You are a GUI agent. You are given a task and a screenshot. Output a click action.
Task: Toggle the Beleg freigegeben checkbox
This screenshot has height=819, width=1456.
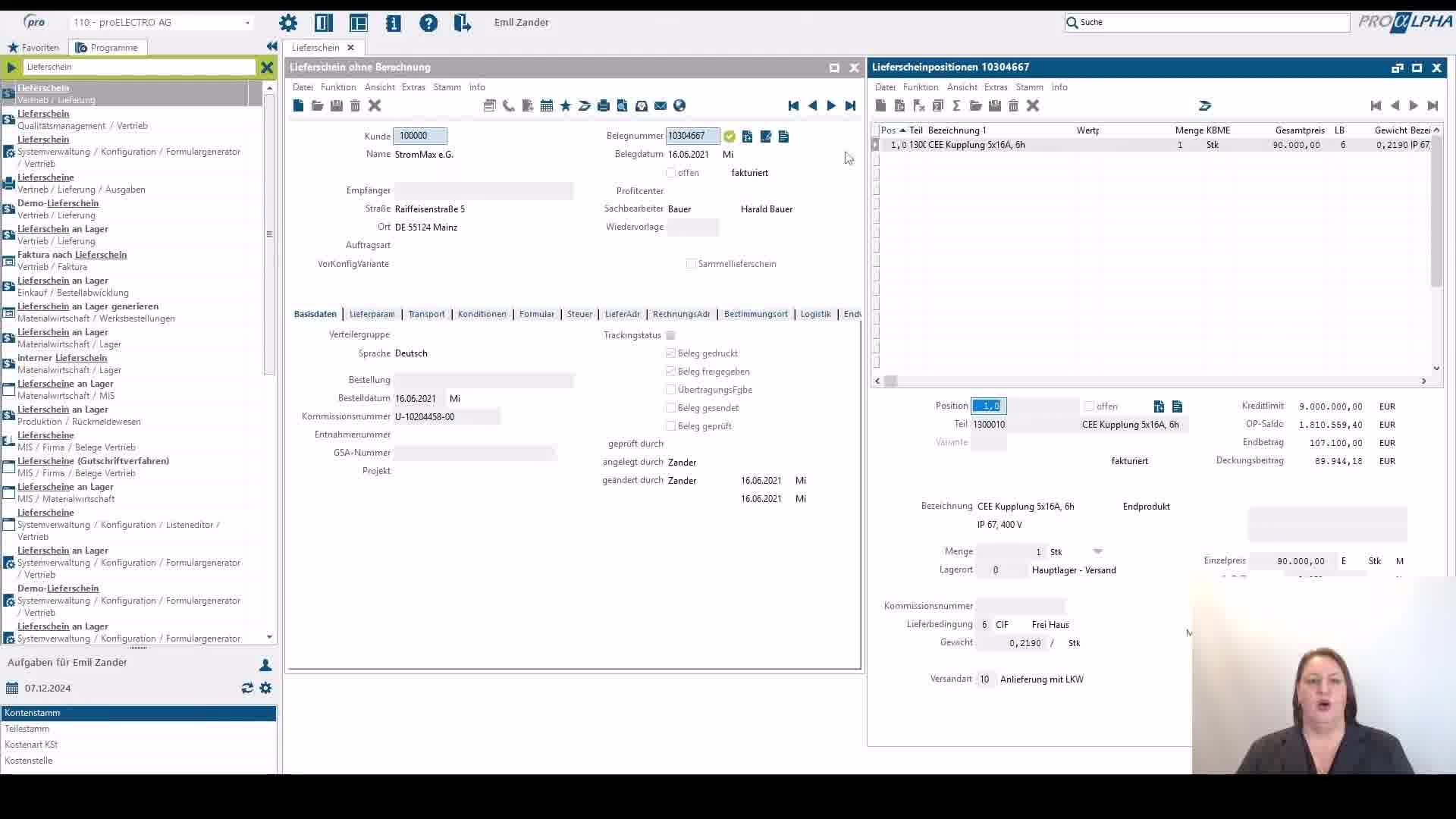click(670, 372)
